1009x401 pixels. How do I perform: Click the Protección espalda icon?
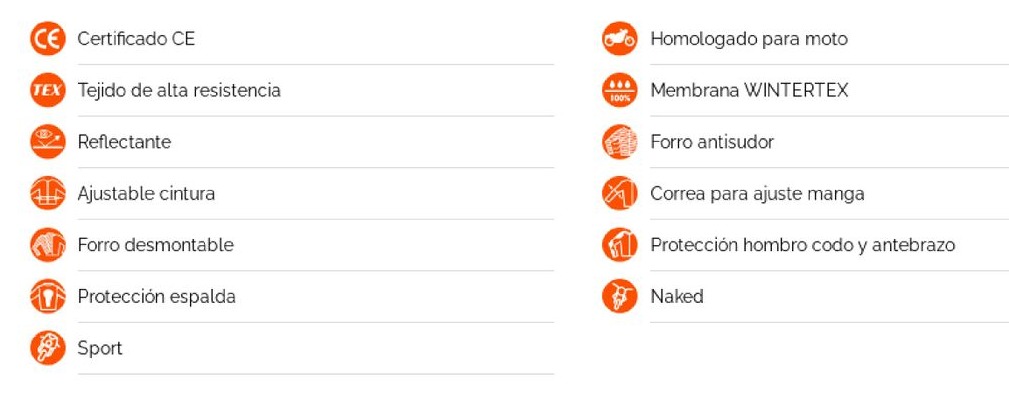pyautogui.click(x=48, y=296)
